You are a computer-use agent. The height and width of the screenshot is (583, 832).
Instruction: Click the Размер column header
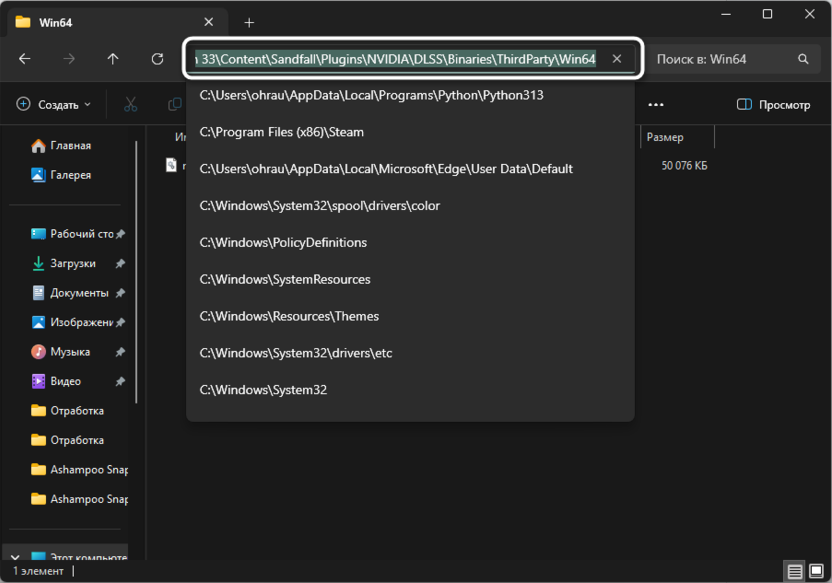pos(665,137)
